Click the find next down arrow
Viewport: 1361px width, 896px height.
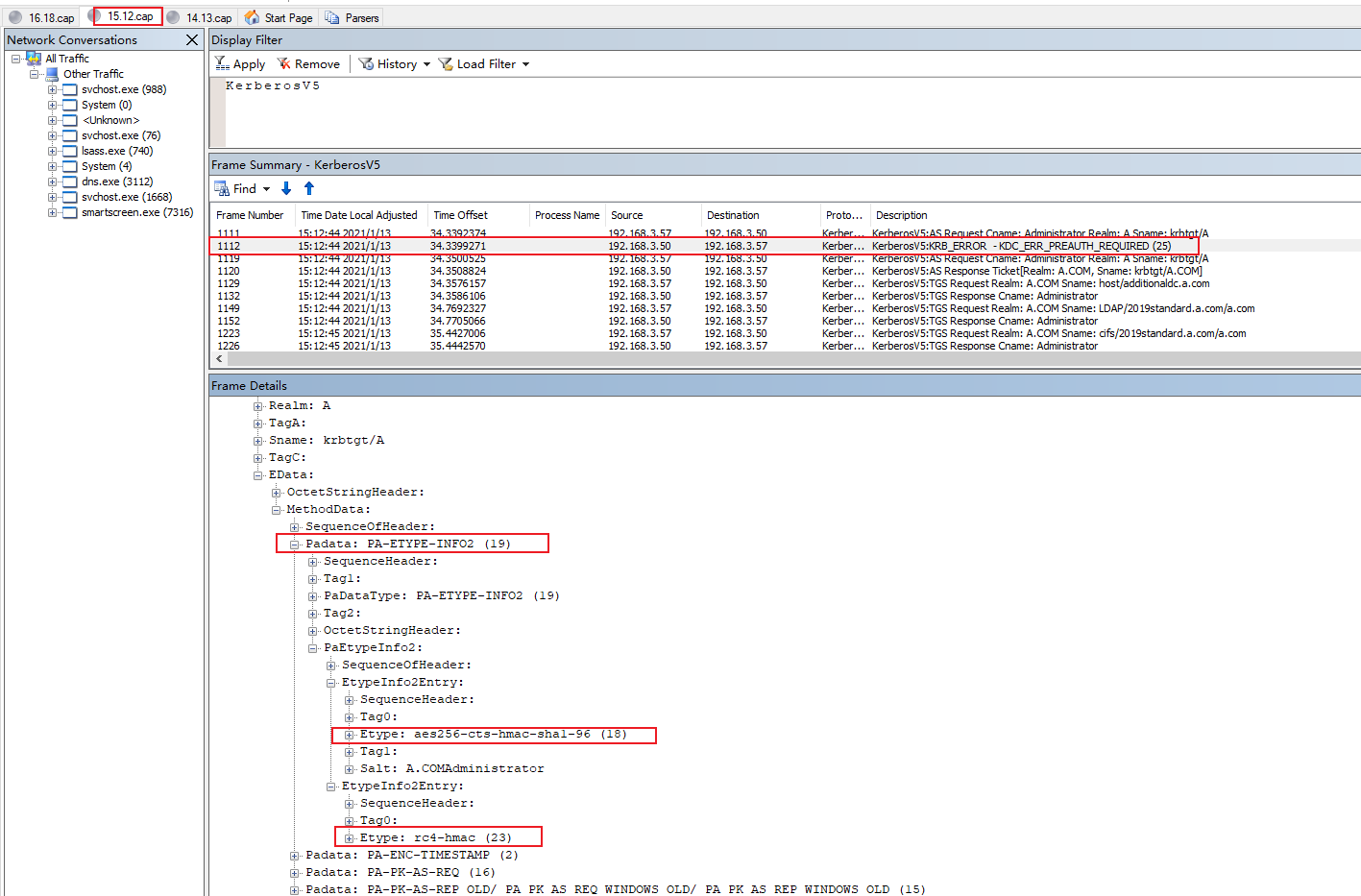(x=286, y=188)
